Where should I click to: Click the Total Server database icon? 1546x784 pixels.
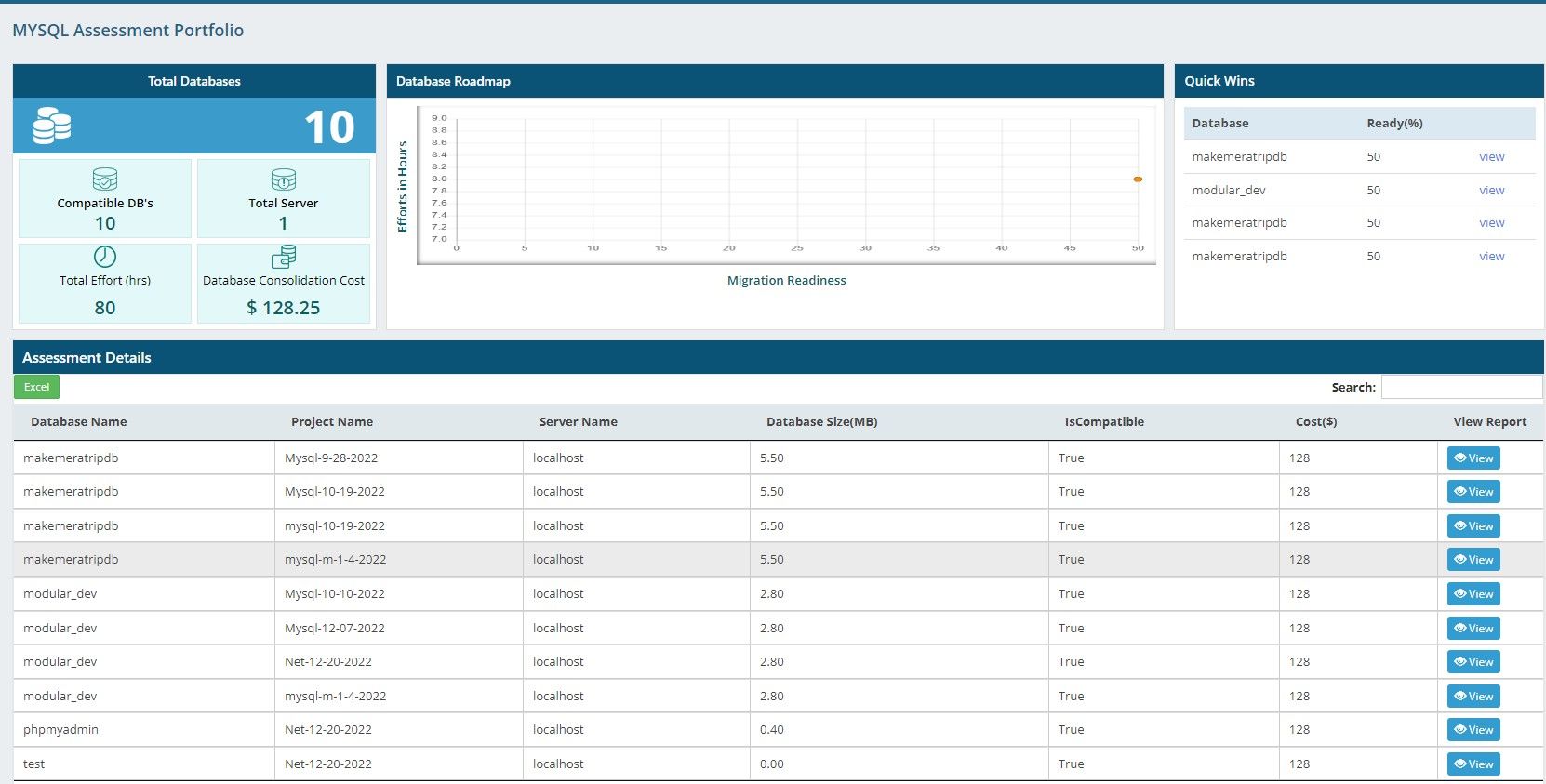pyautogui.click(x=284, y=179)
